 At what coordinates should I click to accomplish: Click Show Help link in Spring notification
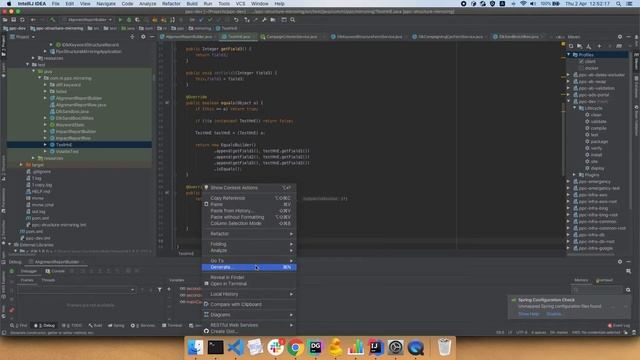pos(529,314)
